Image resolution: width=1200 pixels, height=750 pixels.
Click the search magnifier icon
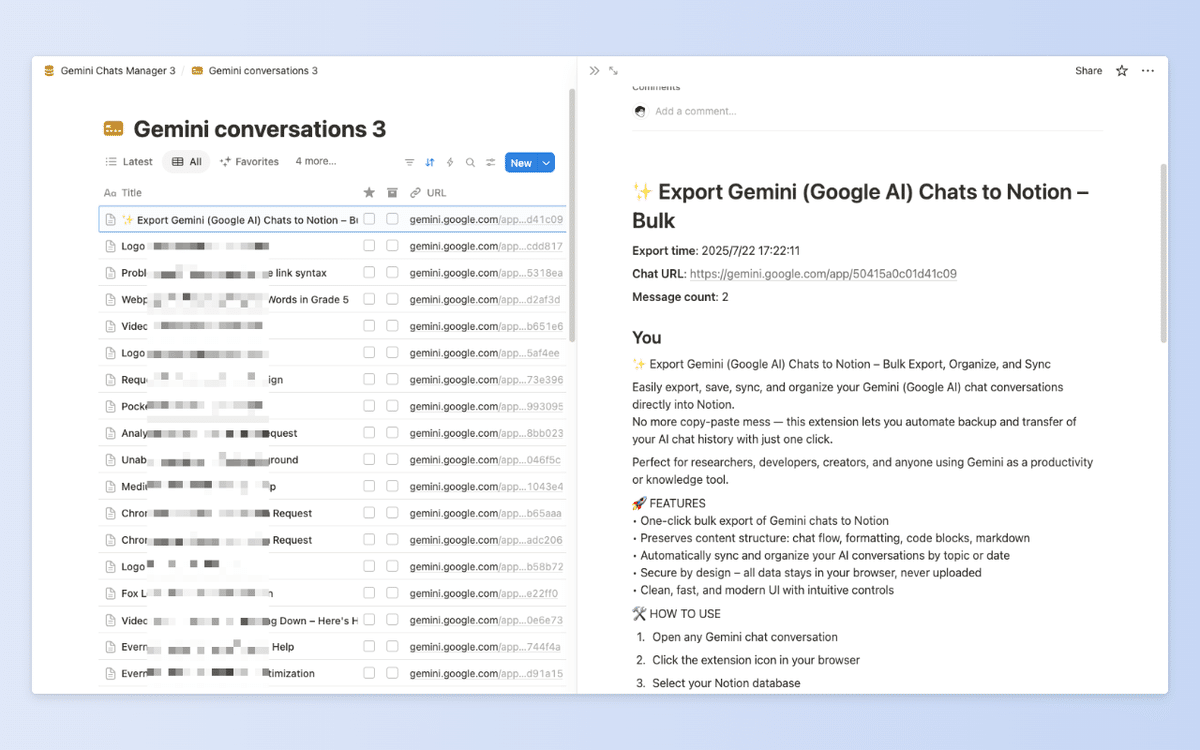click(470, 162)
